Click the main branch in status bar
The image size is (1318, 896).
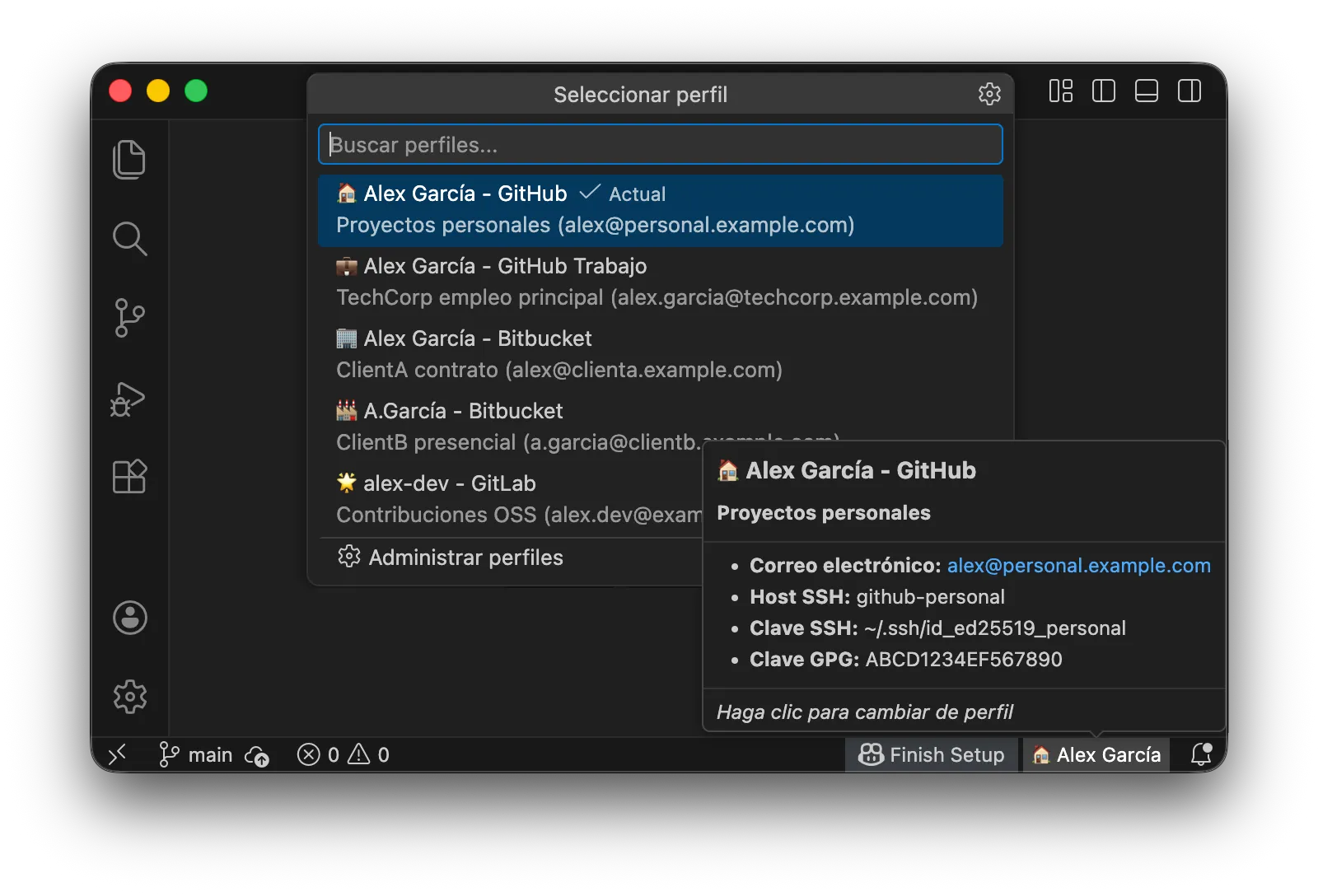pos(195,754)
